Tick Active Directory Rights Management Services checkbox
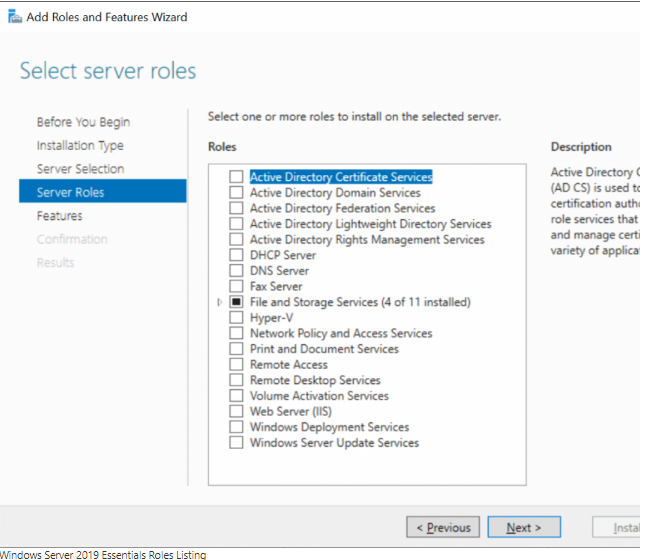 pyautogui.click(x=236, y=239)
